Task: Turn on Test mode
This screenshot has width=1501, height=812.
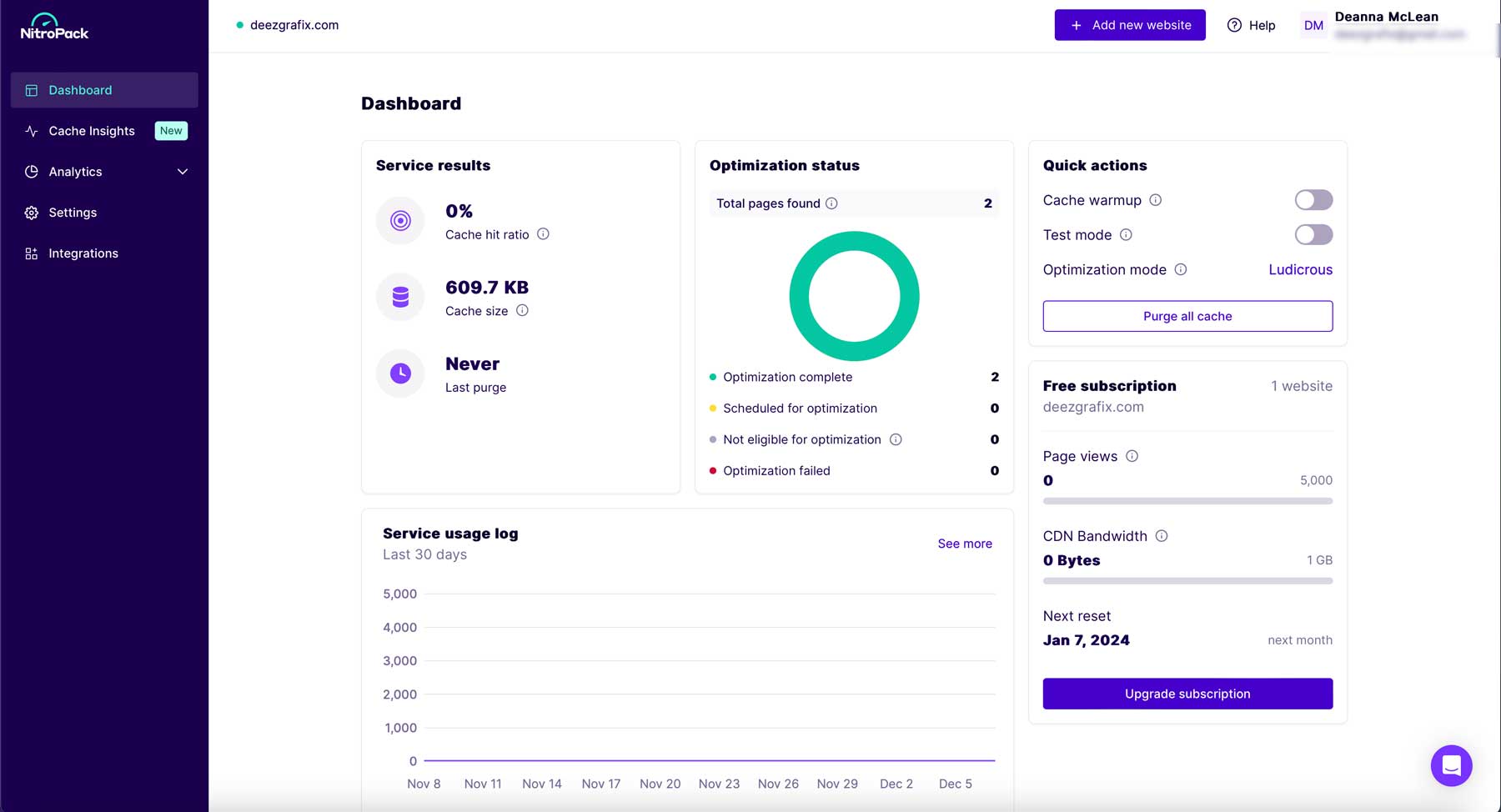Action: pyautogui.click(x=1313, y=234)
